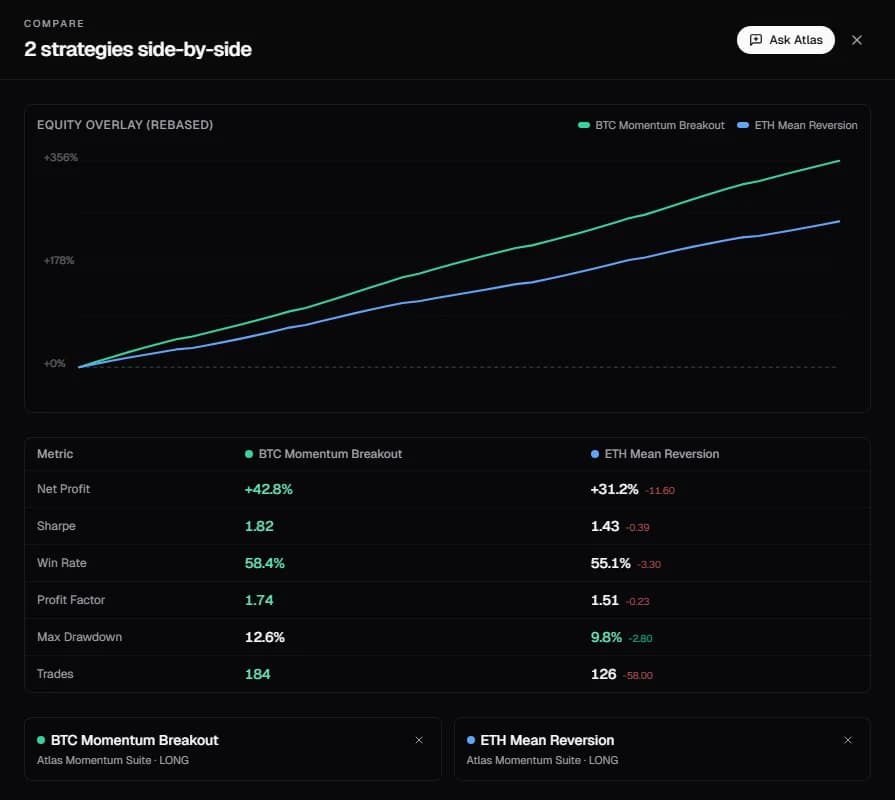The height and width of the screenshot is (800, 895).
Task: Click the -2.80 drawdown delta
Action: (640, 639)
